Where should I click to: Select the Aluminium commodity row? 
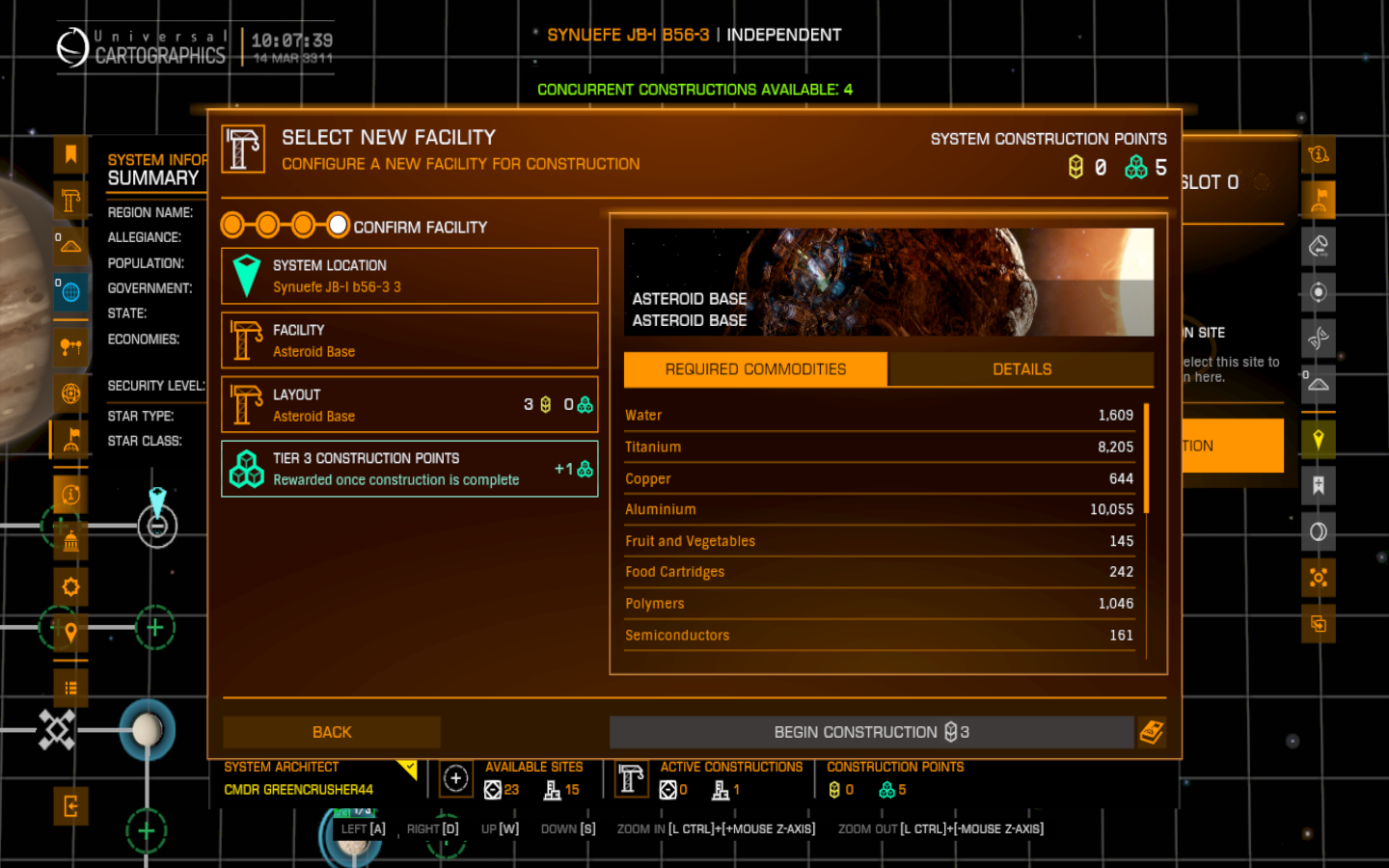tap(879, 509)
